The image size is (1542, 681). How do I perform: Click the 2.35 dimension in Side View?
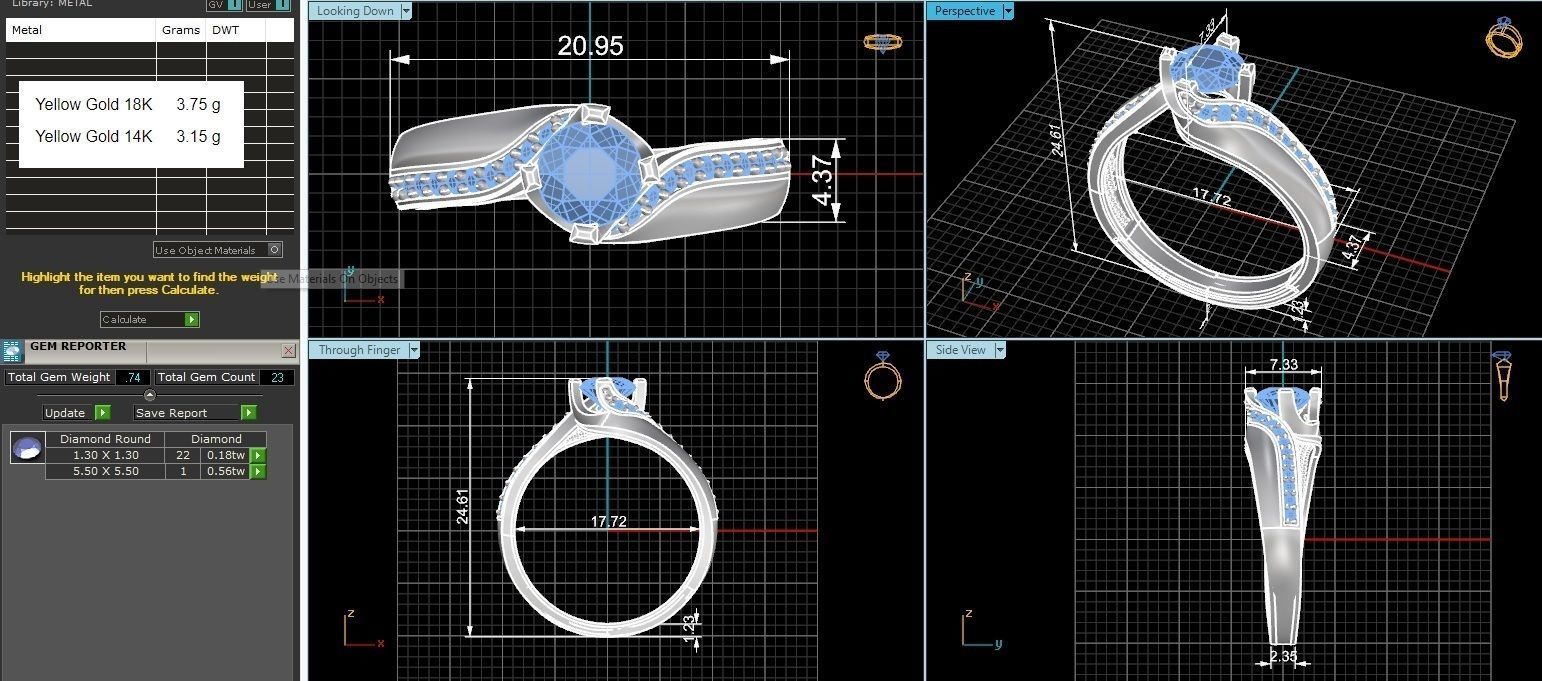pos(1283,657)
